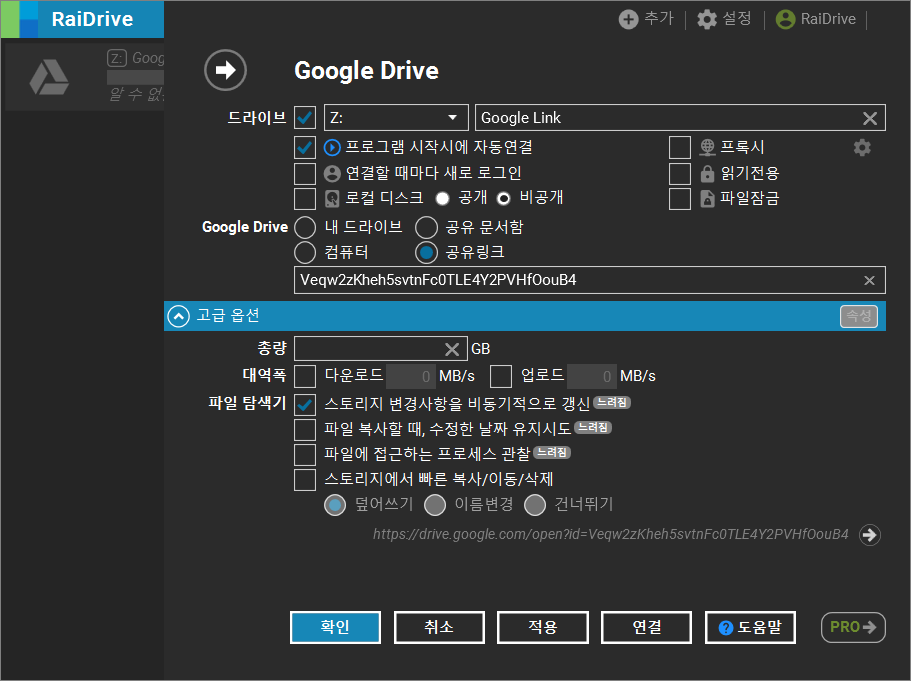Clear the Google Link name field
Viewport: 911px width, 681px height.
870,119
